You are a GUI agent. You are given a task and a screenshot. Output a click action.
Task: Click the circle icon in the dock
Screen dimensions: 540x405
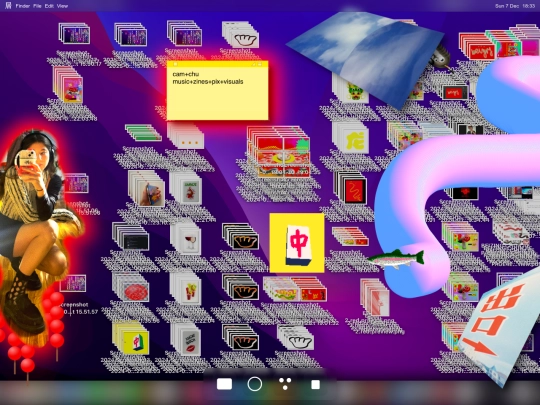click(255, 384)
